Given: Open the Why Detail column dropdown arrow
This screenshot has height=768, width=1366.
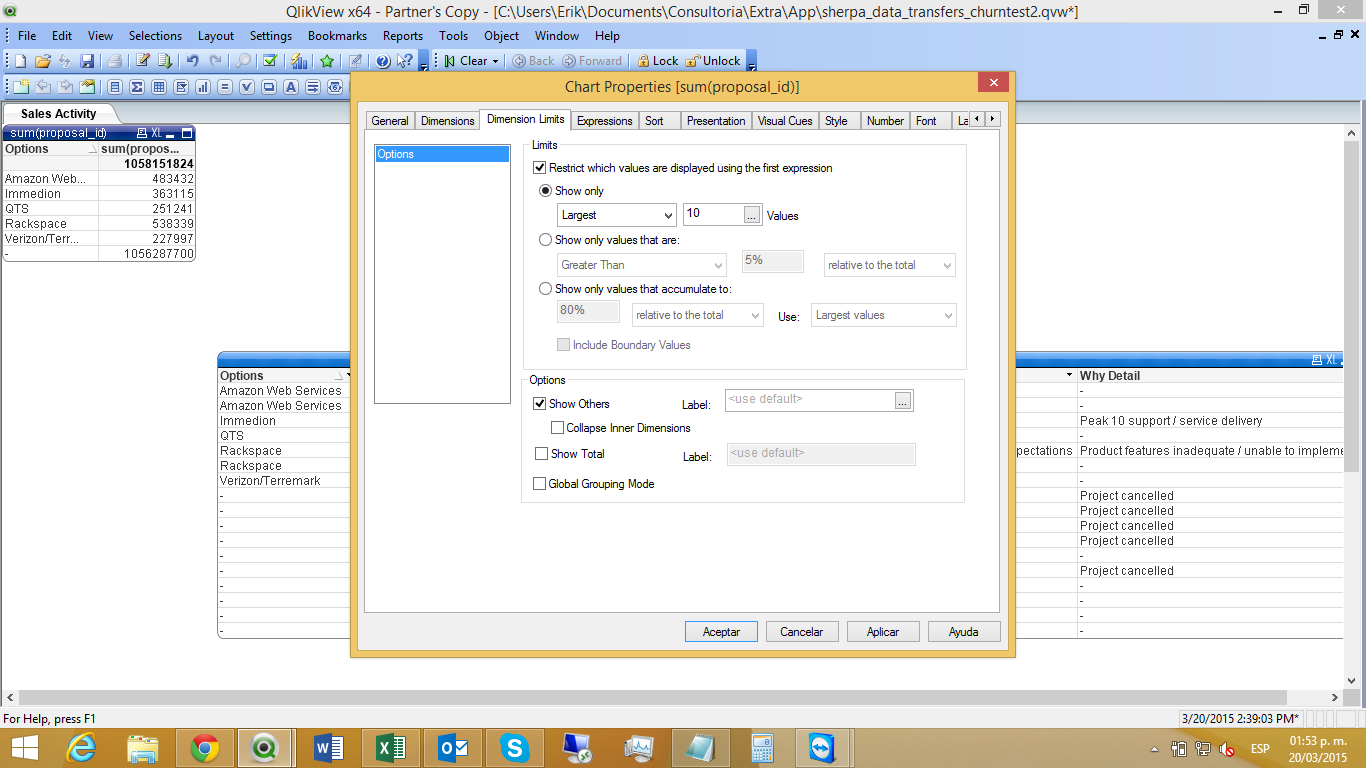Looking at the screenshot, I should coord(1071,376).
